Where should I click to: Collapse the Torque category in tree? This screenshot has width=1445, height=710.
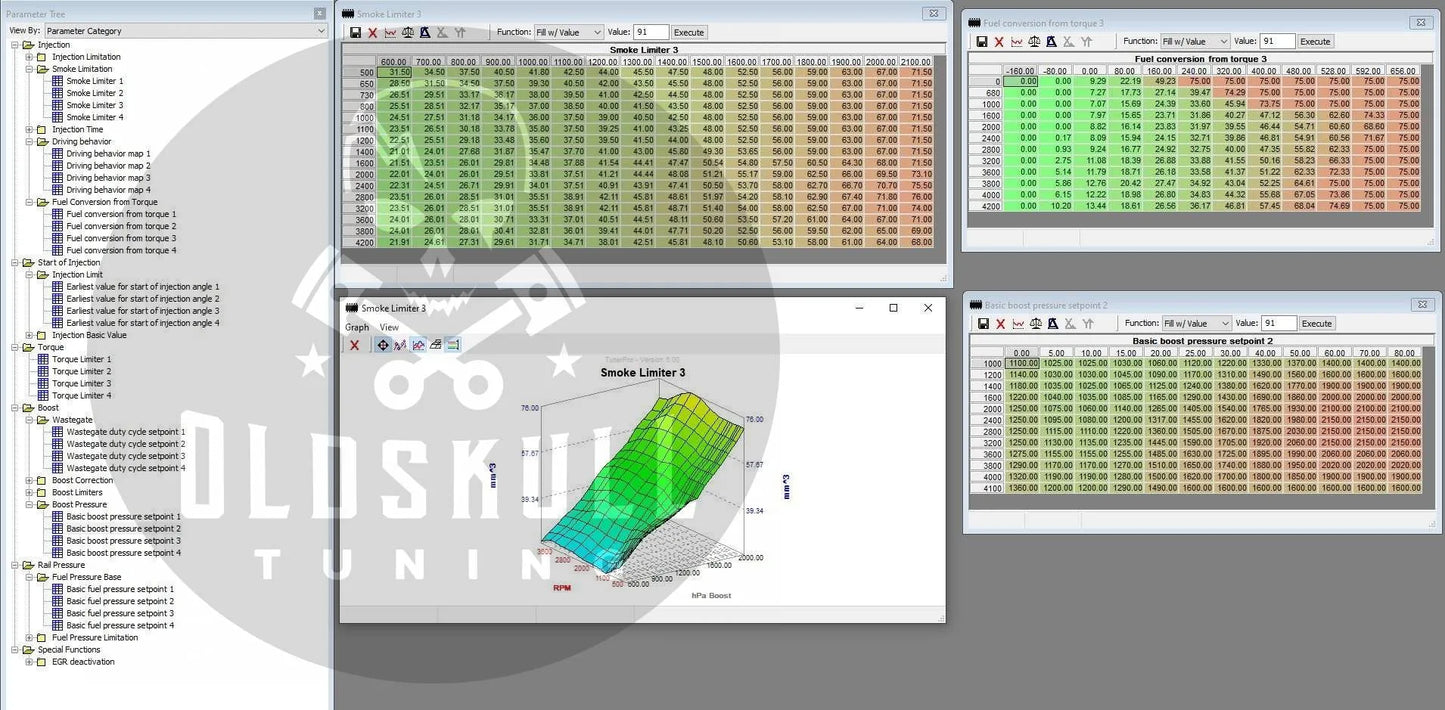[x=15, y=347]
